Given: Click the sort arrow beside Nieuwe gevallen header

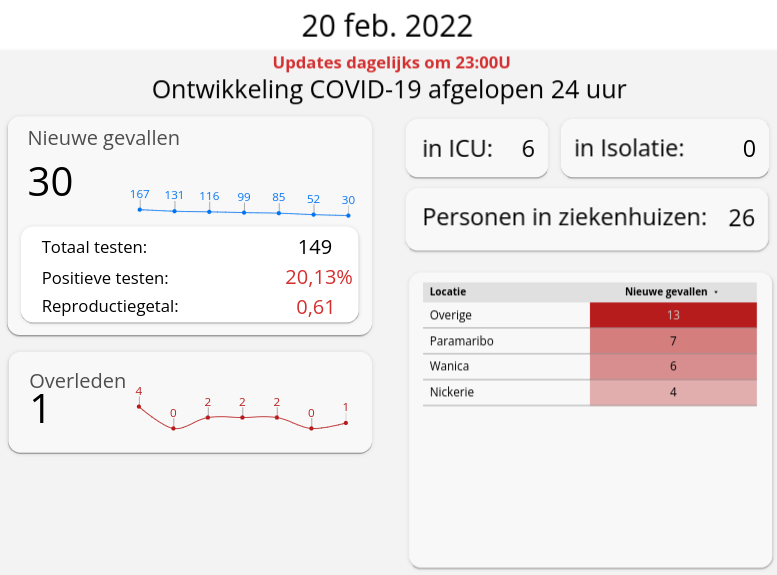Looking at the screenshot, I should click(x=716, y=292).
